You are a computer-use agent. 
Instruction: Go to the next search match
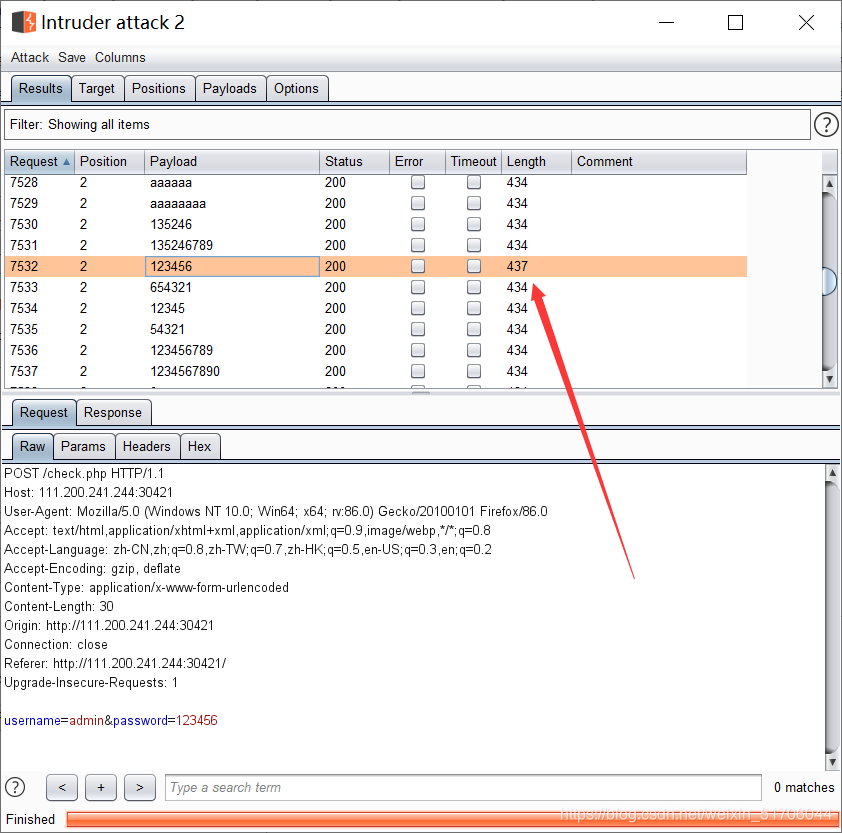click(x=140, y=787)
